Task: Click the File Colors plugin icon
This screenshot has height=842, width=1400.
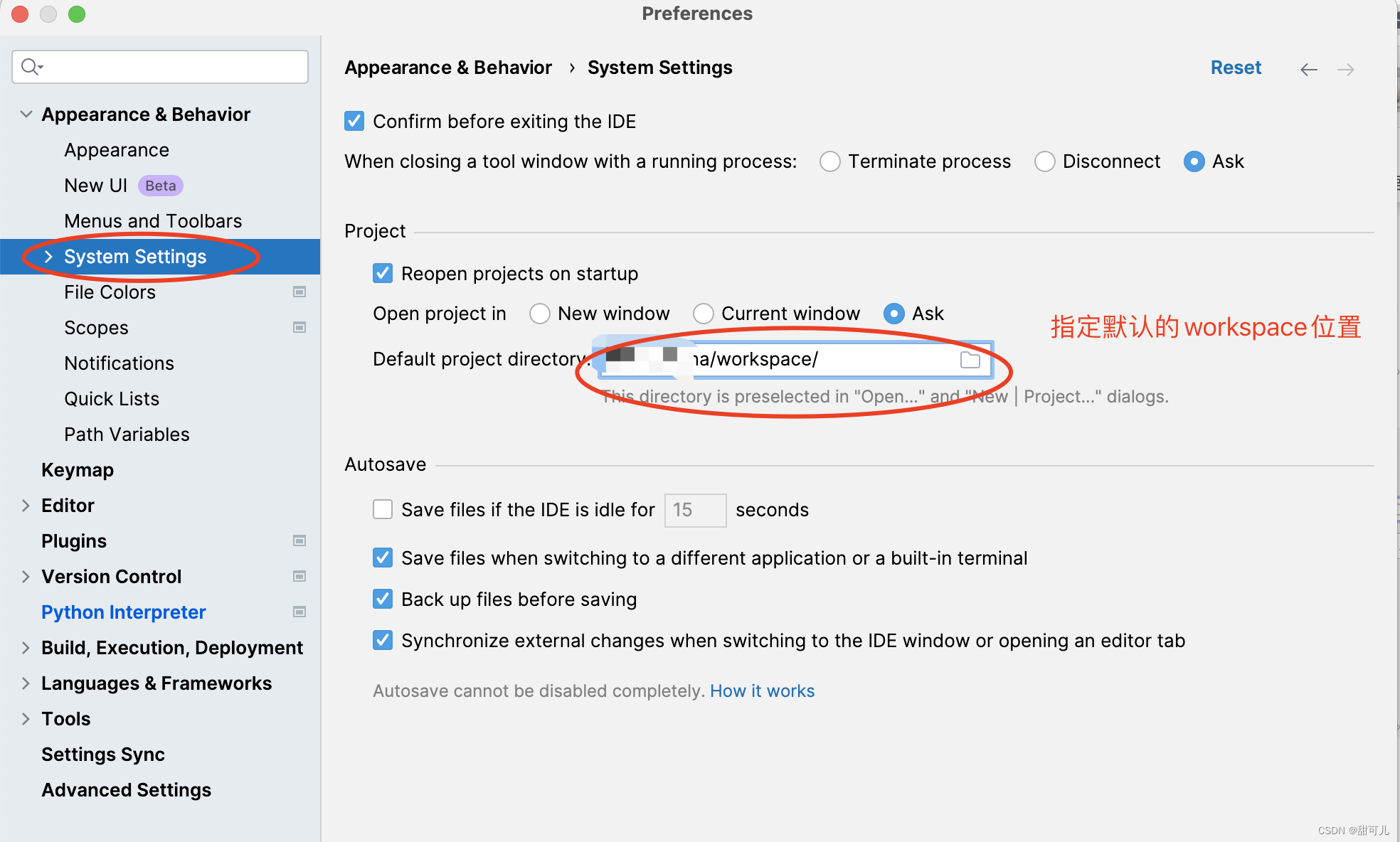Action: [x=298, y=291]
